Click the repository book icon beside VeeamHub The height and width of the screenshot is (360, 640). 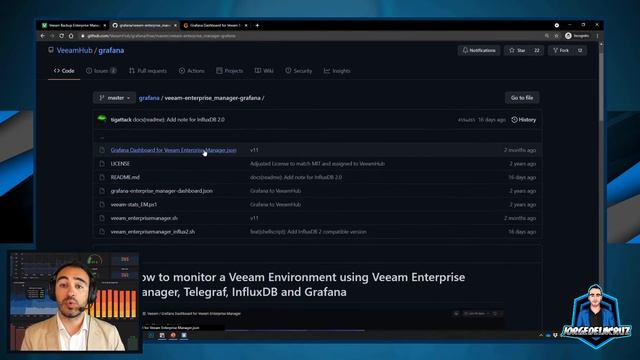pyautogui.click(x=51, y=50)
